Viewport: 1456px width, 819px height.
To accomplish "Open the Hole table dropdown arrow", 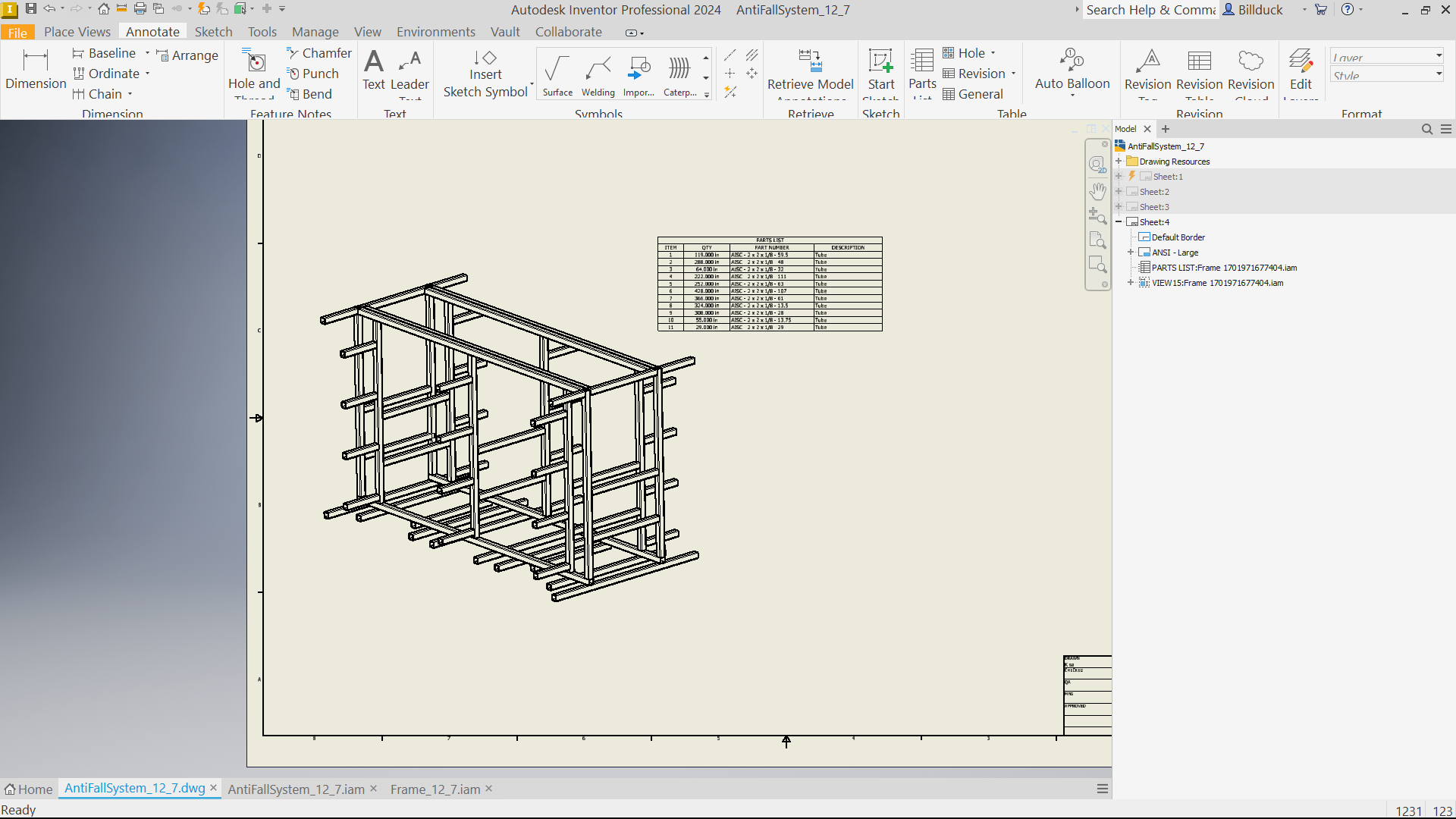I will coord(993,53).
